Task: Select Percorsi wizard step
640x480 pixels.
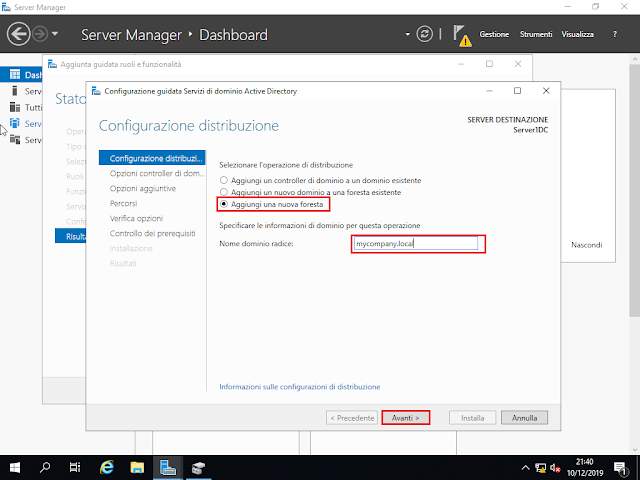Action: (123, 203)
